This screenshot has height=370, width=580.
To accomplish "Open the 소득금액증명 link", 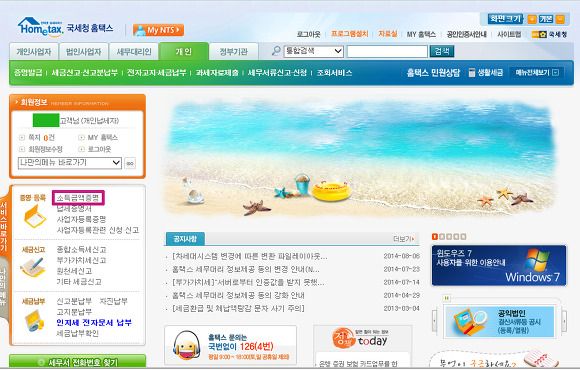I will click(78, 198).
